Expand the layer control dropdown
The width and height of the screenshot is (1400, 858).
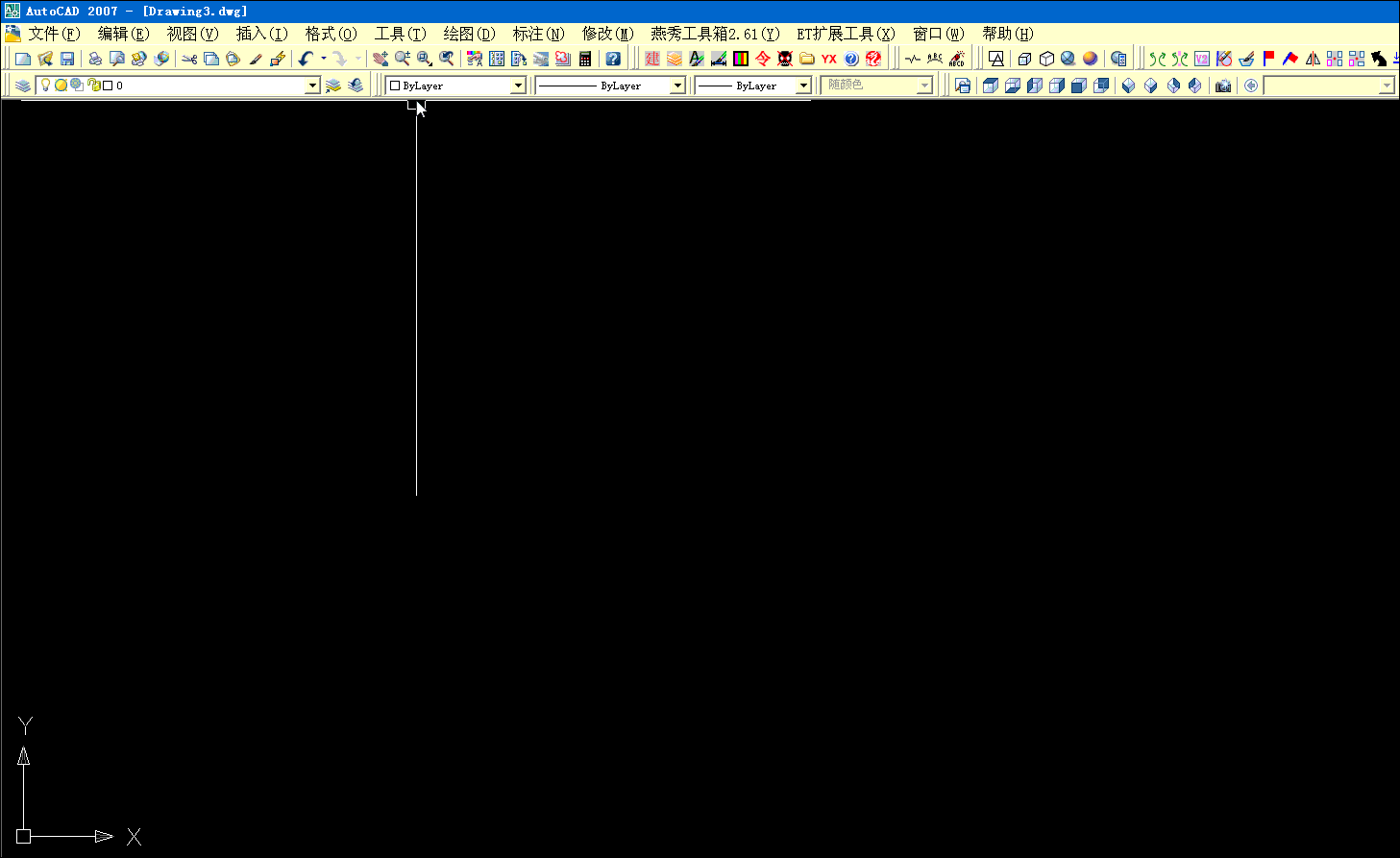312,85
